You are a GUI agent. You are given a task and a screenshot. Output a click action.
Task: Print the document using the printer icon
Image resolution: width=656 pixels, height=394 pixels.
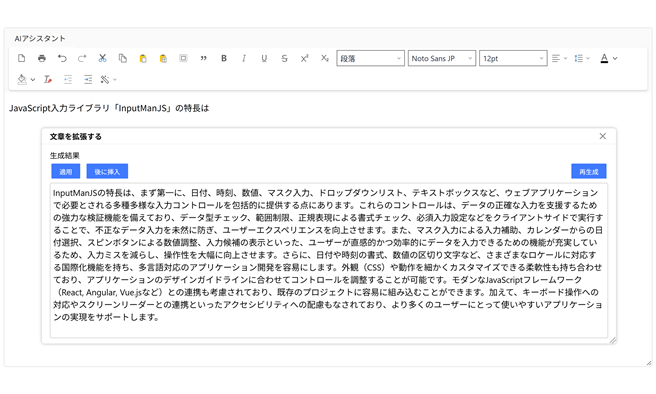pos(42,59)
